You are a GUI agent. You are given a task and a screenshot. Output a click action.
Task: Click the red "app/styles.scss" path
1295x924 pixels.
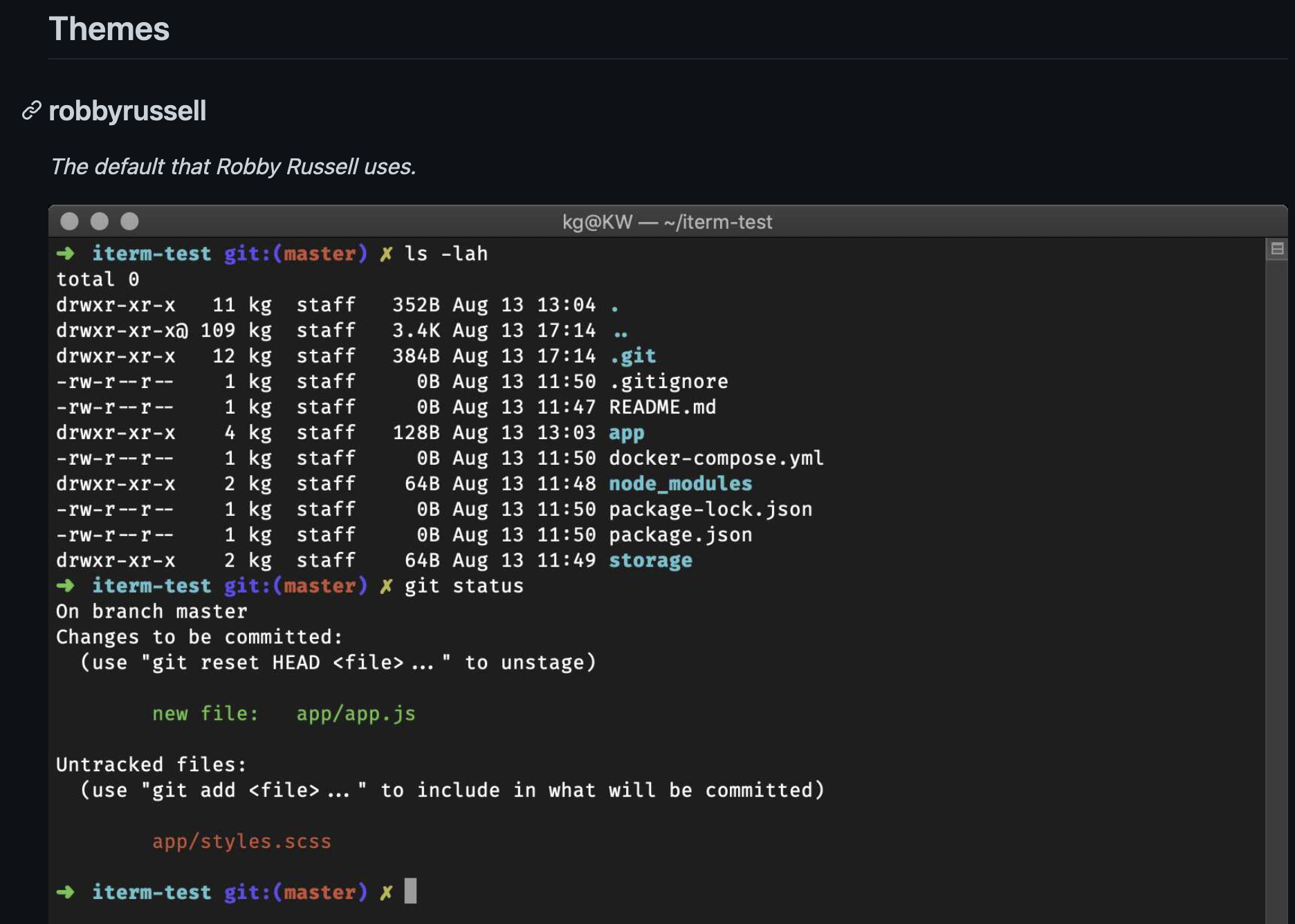[x=241, y=842]
